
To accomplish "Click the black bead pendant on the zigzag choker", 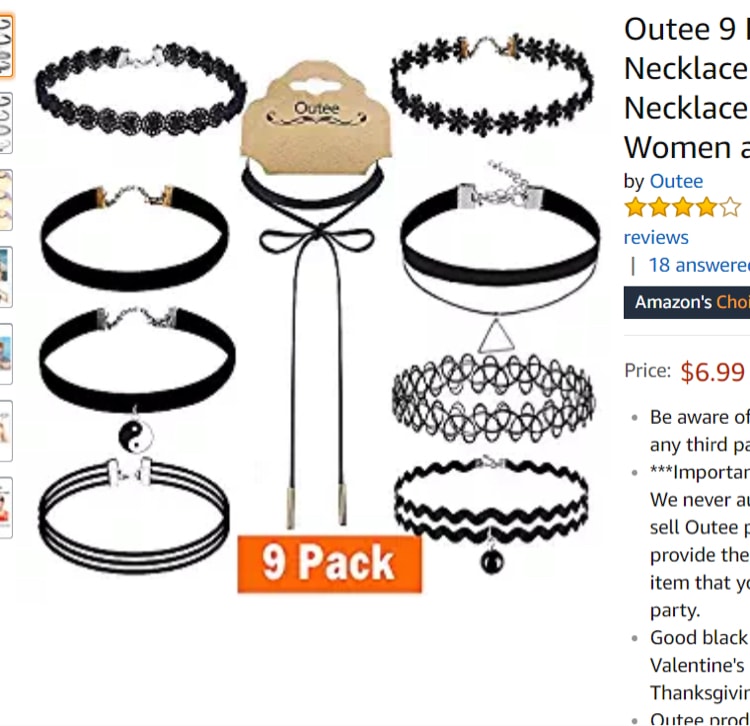I will pos(492,561).
